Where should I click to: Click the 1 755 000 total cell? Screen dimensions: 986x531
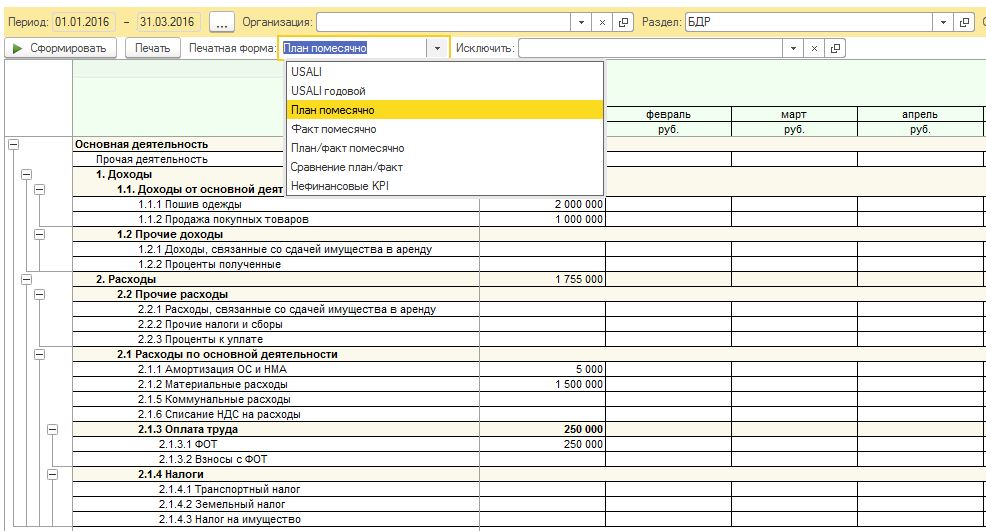pyautogui.click(x=542, y=279)
